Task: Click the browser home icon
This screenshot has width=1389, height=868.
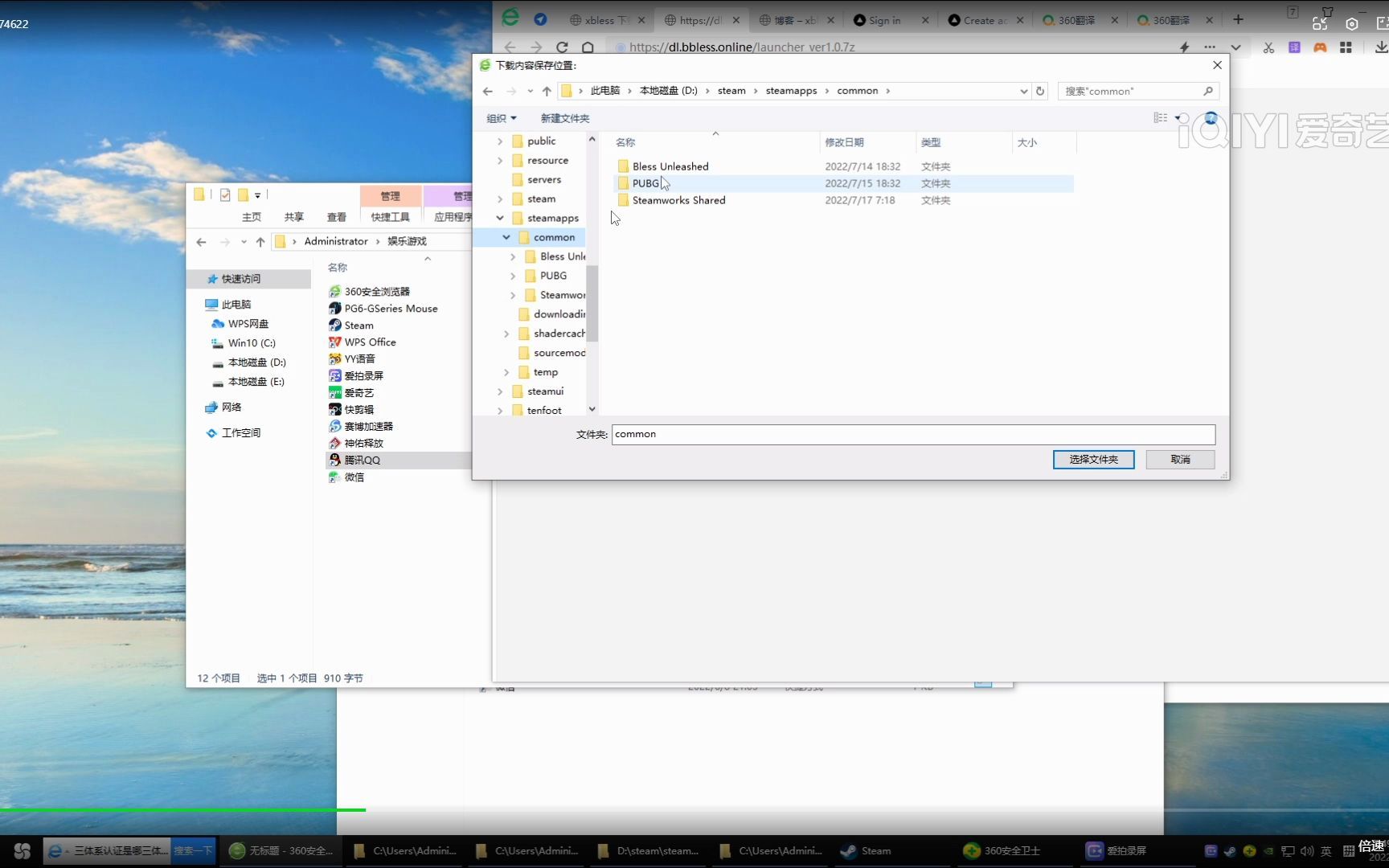Action: [x=588, y=47]
